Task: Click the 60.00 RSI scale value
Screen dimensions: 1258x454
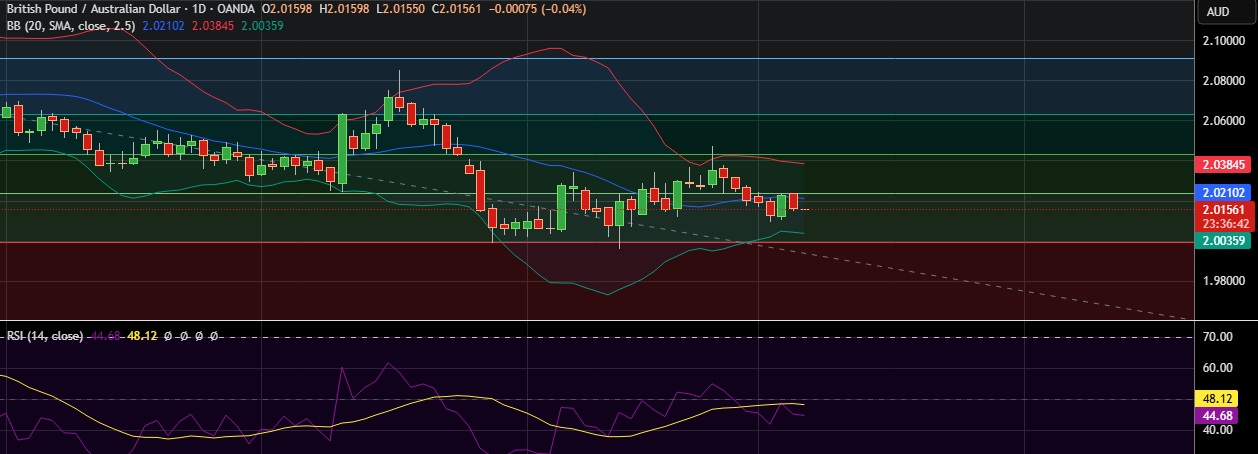Action: pyautogui.click(x=1218, y=368)
